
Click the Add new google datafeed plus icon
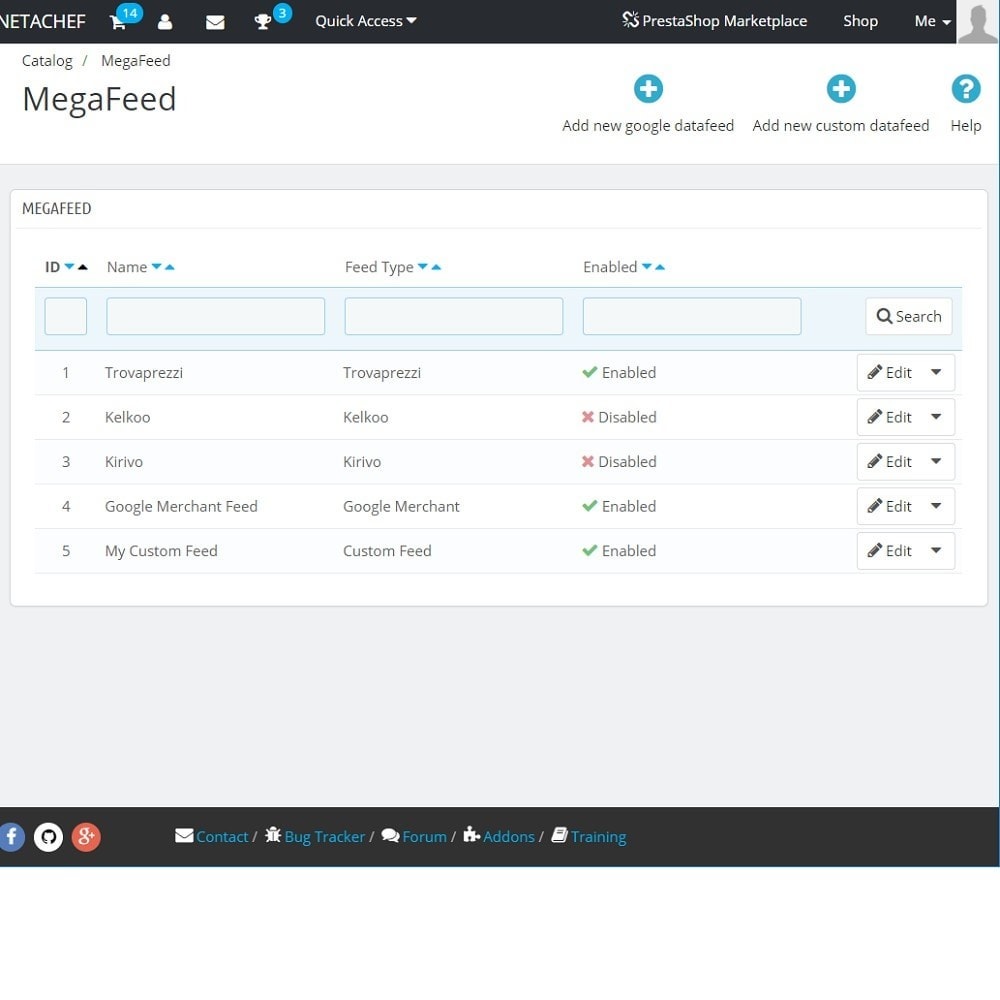point(648,89)
